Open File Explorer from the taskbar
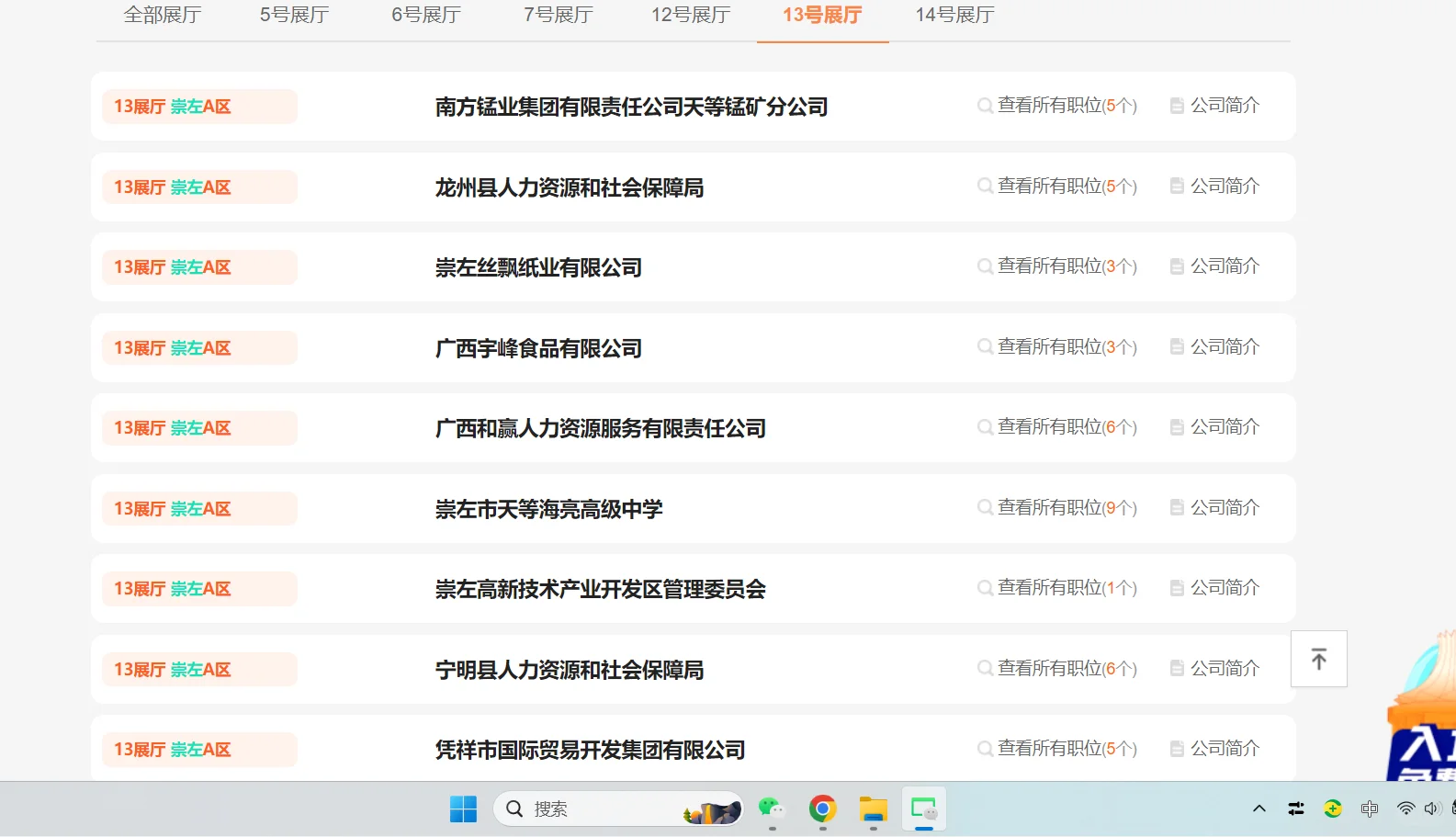 tap(873, 809)
